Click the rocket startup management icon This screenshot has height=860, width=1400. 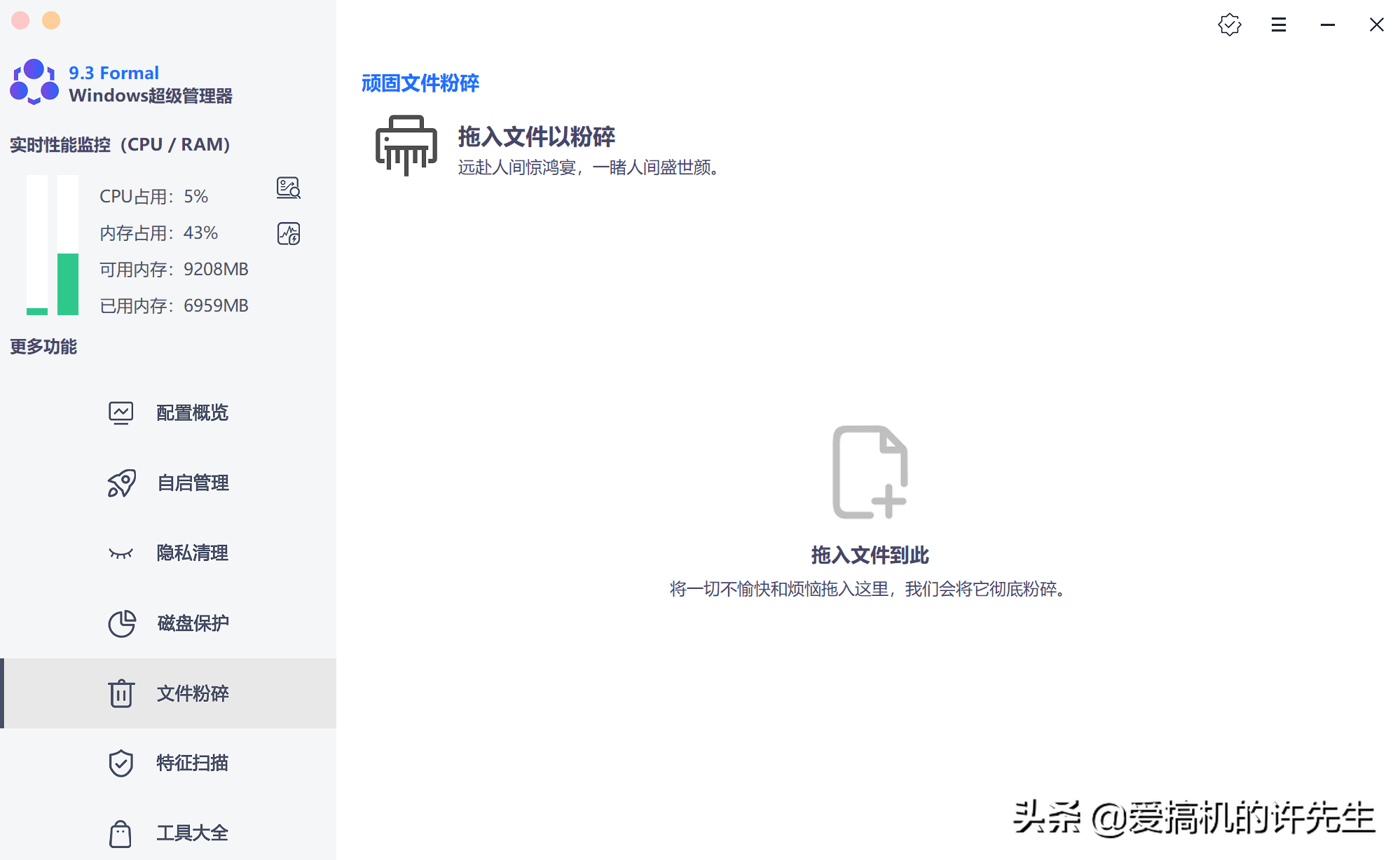point(121,483)
